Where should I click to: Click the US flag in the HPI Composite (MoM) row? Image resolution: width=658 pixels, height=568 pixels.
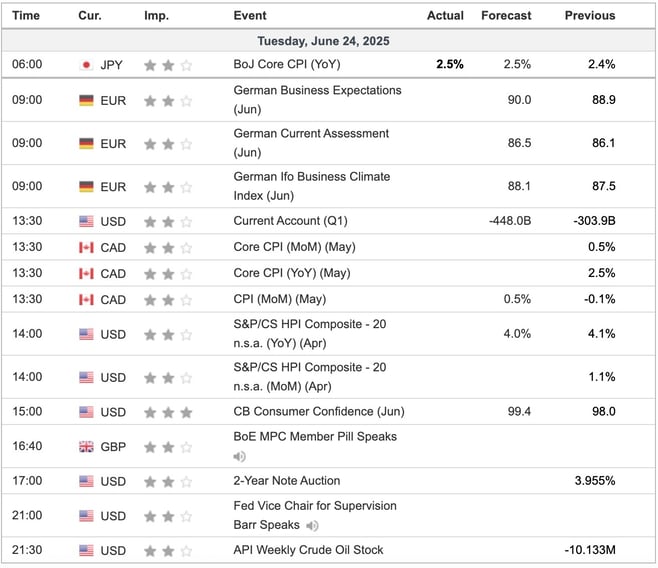click(x=86, y=378)
